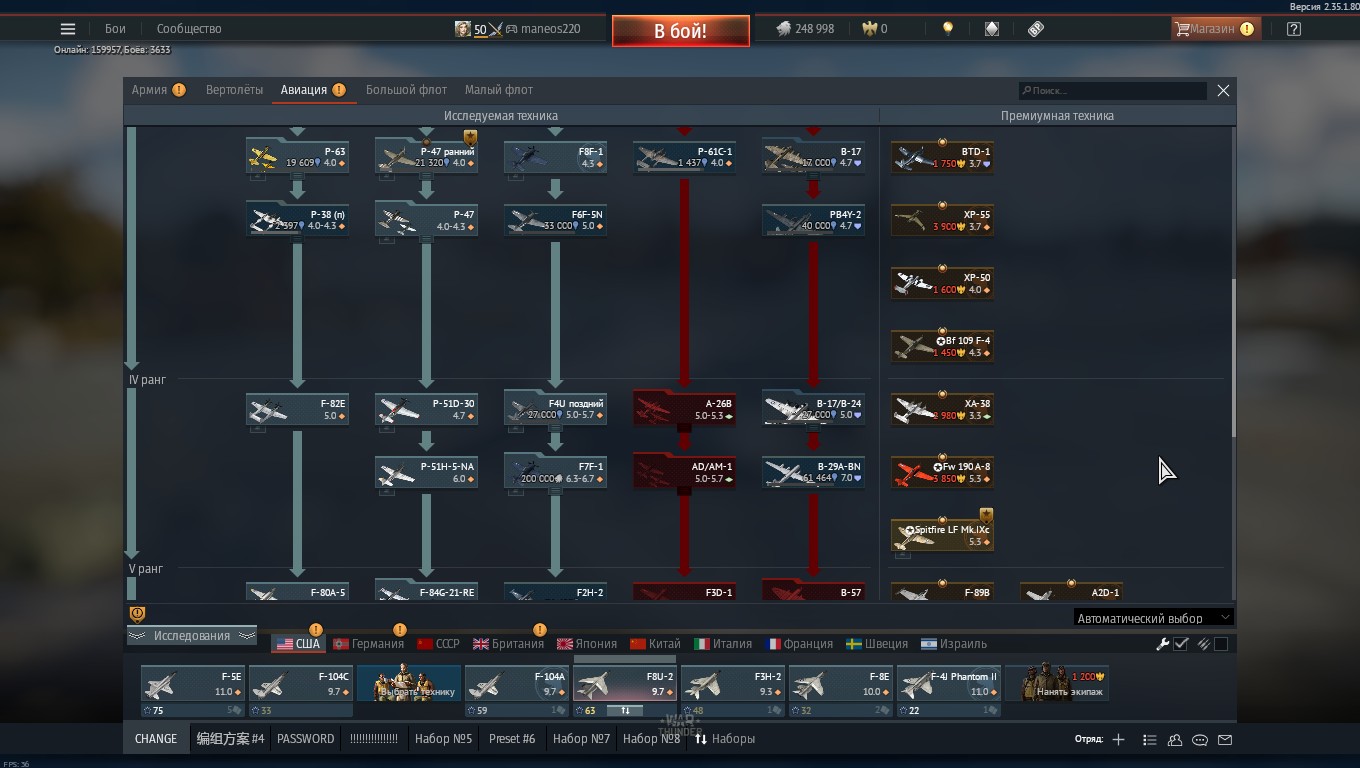Select the P-63 aircraft card
1360x768 pixels.
coord(298,157)
